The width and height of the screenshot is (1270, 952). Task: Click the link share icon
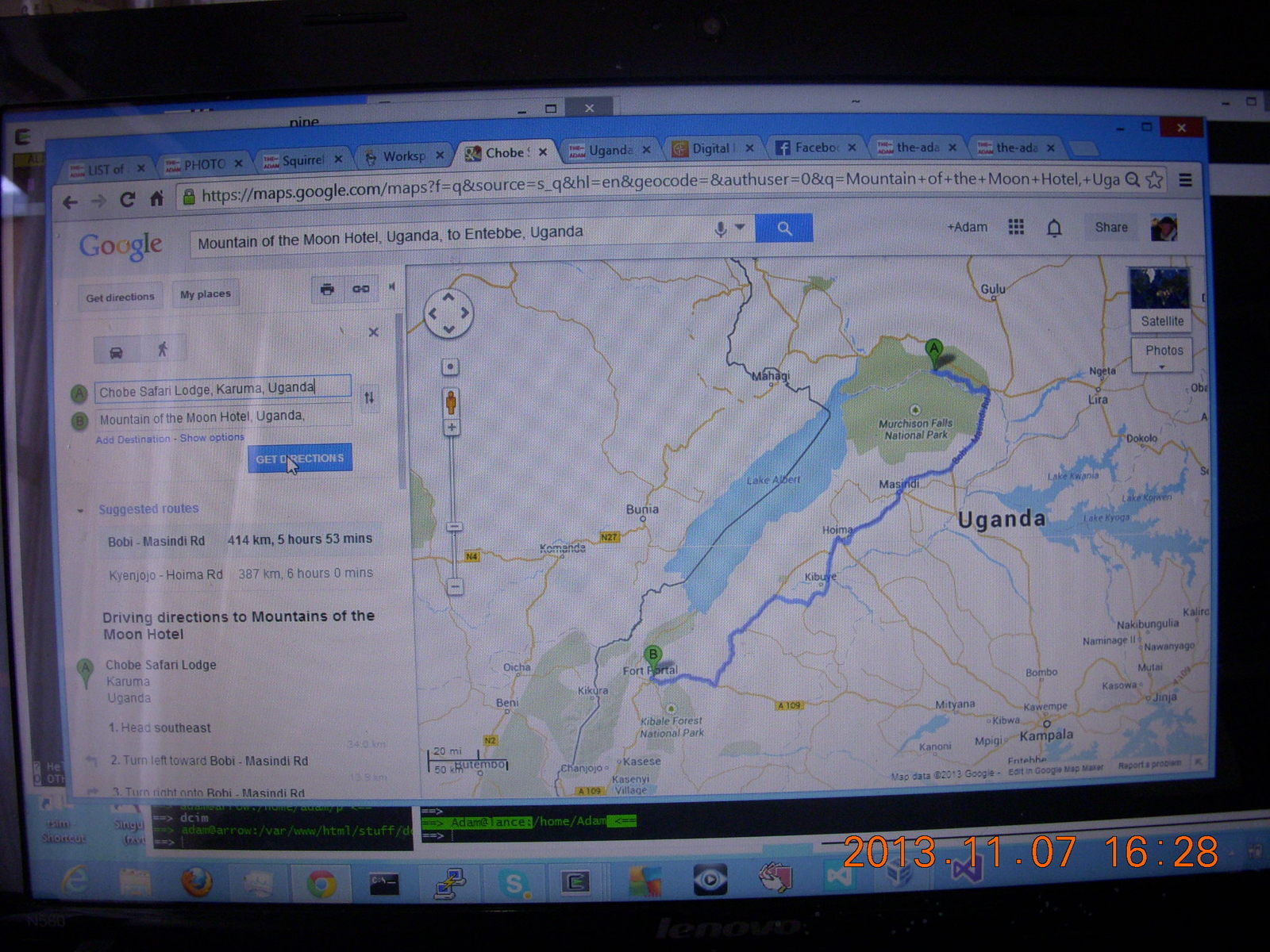tap(361, 290)
